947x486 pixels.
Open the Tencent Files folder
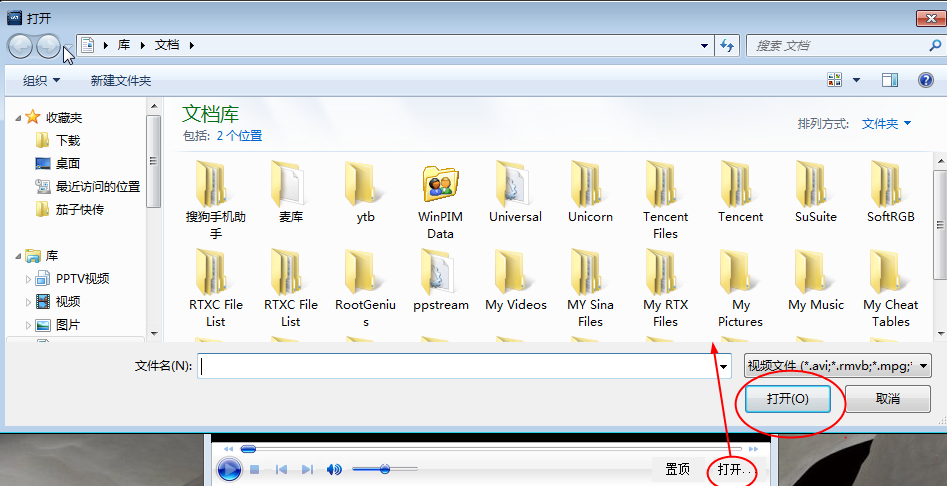[665, 200]
